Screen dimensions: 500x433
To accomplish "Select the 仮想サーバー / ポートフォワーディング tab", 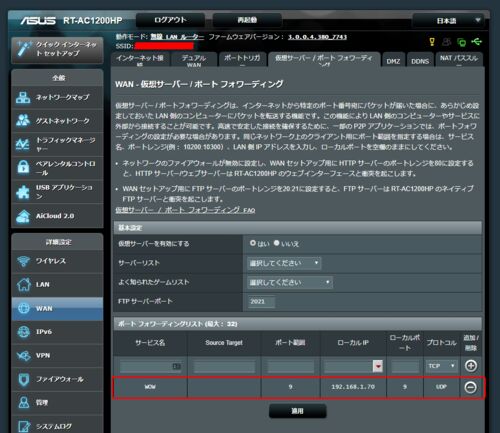I will click(x=324, y=60).
